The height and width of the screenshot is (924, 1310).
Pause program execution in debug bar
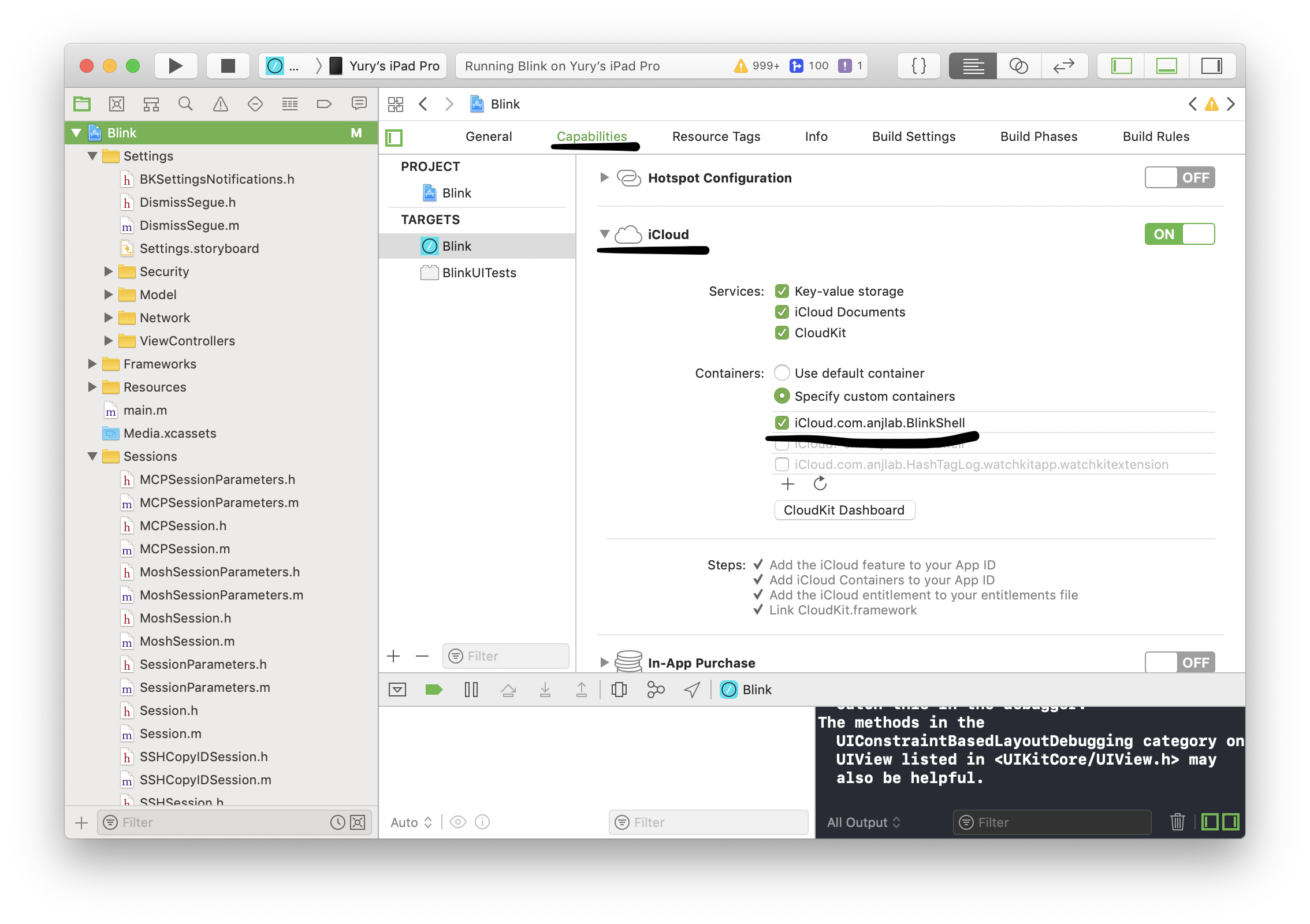(x=471, y=690)
